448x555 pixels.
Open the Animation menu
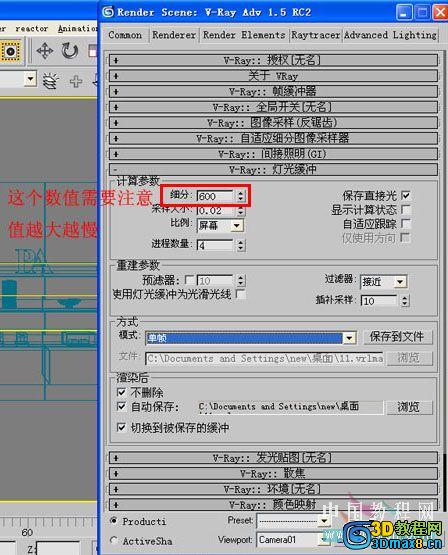(x=77, y=29)
